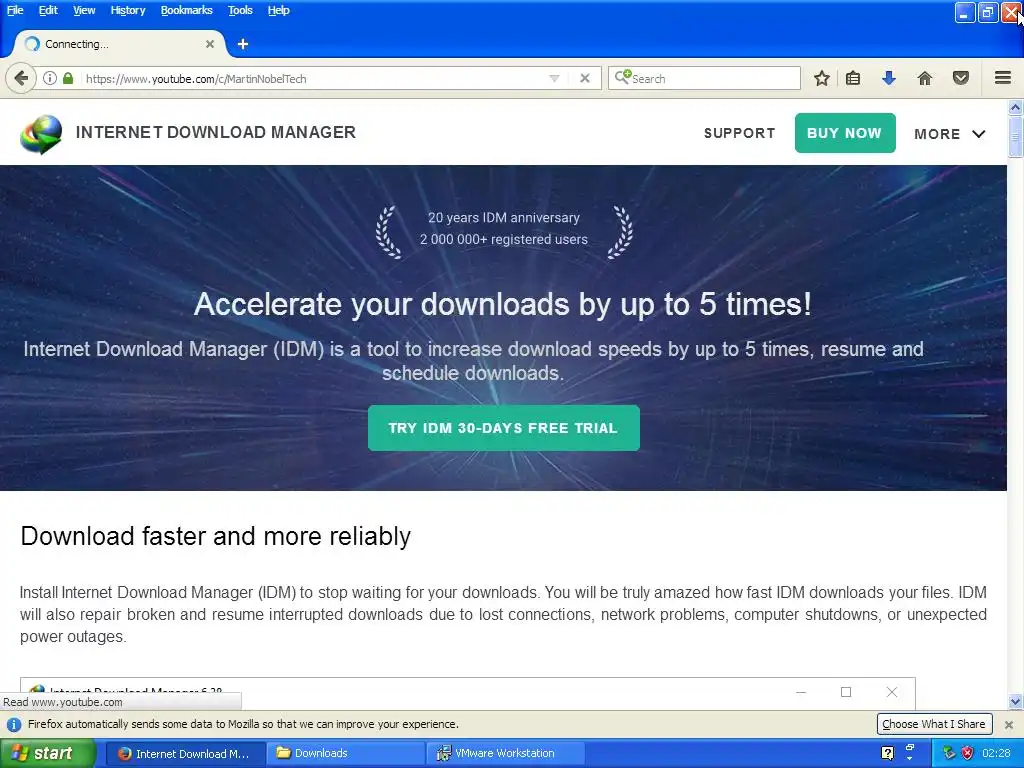Viewport: 1024px width, 768px height.
Task: Stop loading page with X in address bar
Action: tap(585, 78)
